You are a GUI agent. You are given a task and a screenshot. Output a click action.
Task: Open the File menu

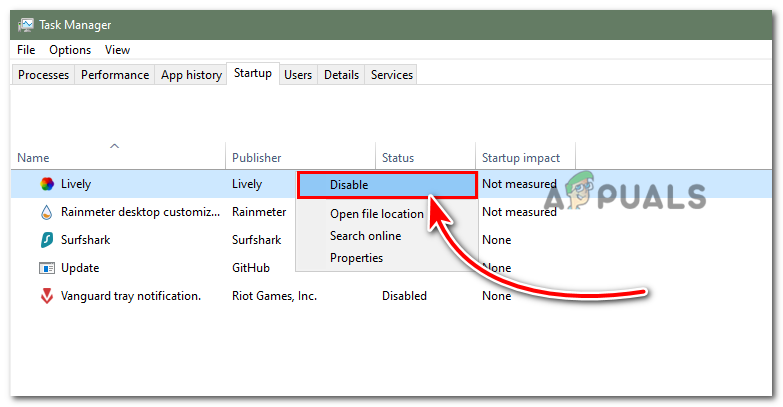click(x=26, y=50)
